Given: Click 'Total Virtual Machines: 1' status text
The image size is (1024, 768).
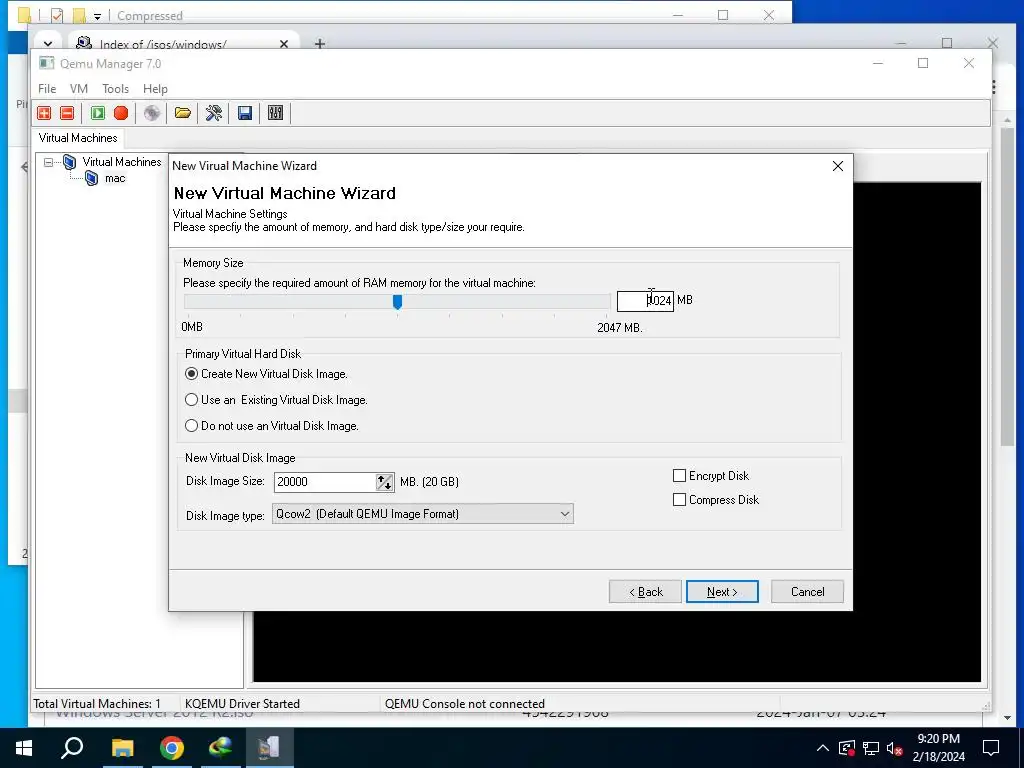Looking at the screenshot, I should (x=97, y=703).
